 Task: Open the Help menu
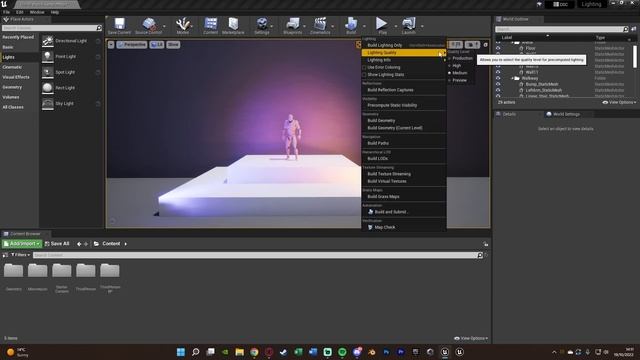[55, 12]
